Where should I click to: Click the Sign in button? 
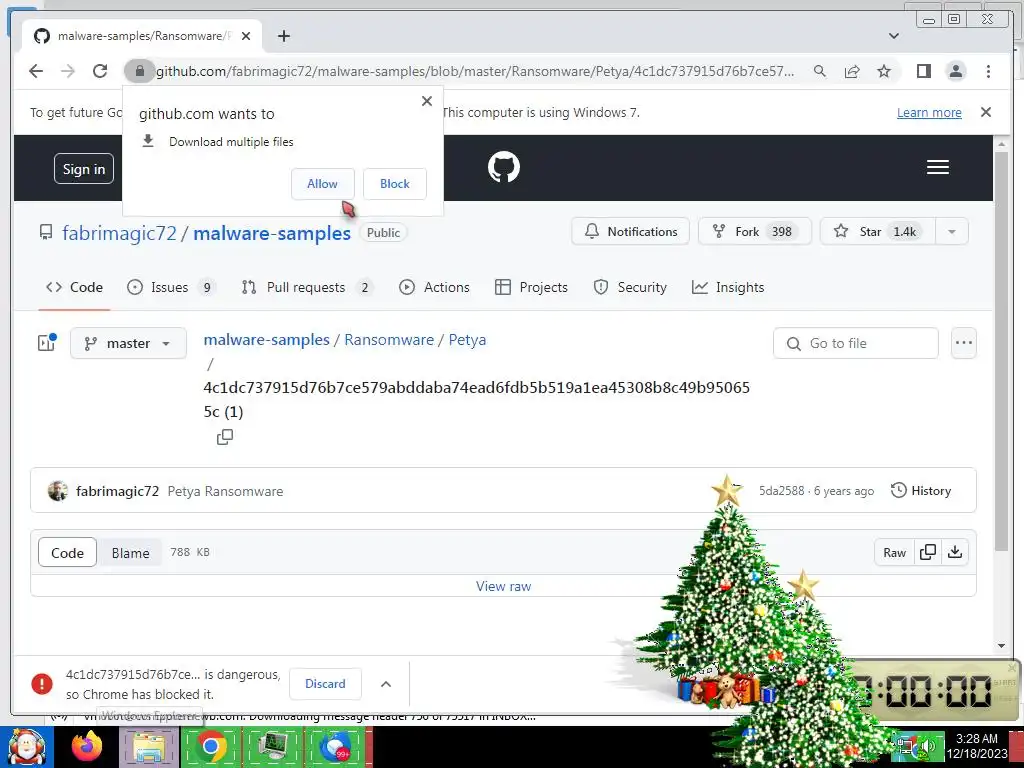[84, 169]
